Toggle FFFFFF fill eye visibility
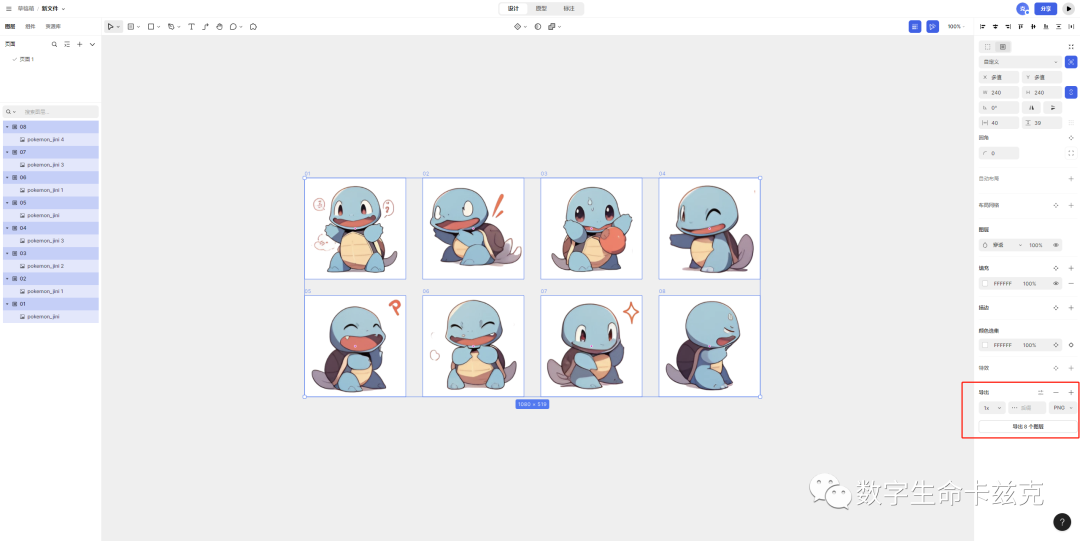This screenshot has width=1080, height=541. pyautogui.click(x=1055, y=283)
